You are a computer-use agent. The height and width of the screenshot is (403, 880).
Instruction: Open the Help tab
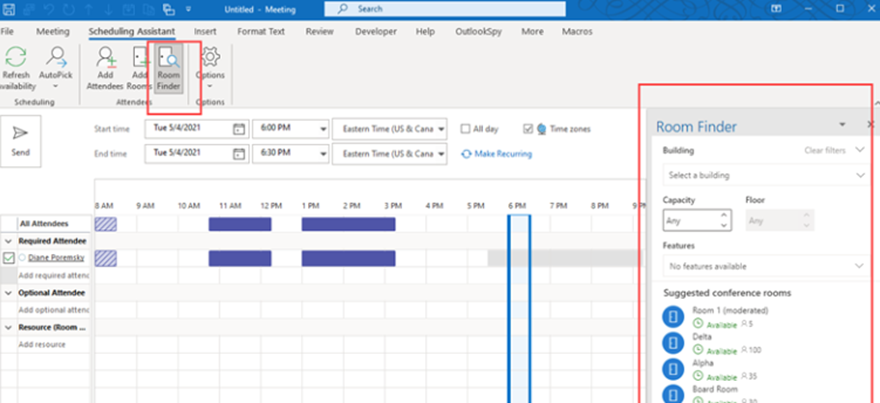[x=425, y=31]
